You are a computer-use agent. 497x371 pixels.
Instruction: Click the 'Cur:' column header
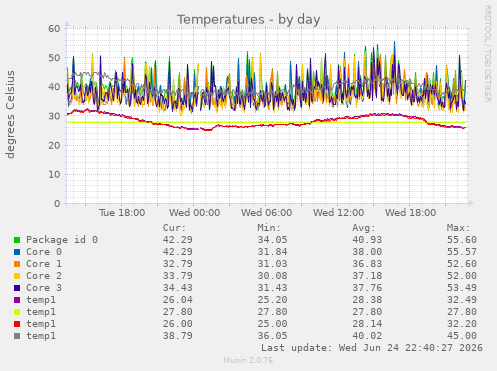coord(174,228)
